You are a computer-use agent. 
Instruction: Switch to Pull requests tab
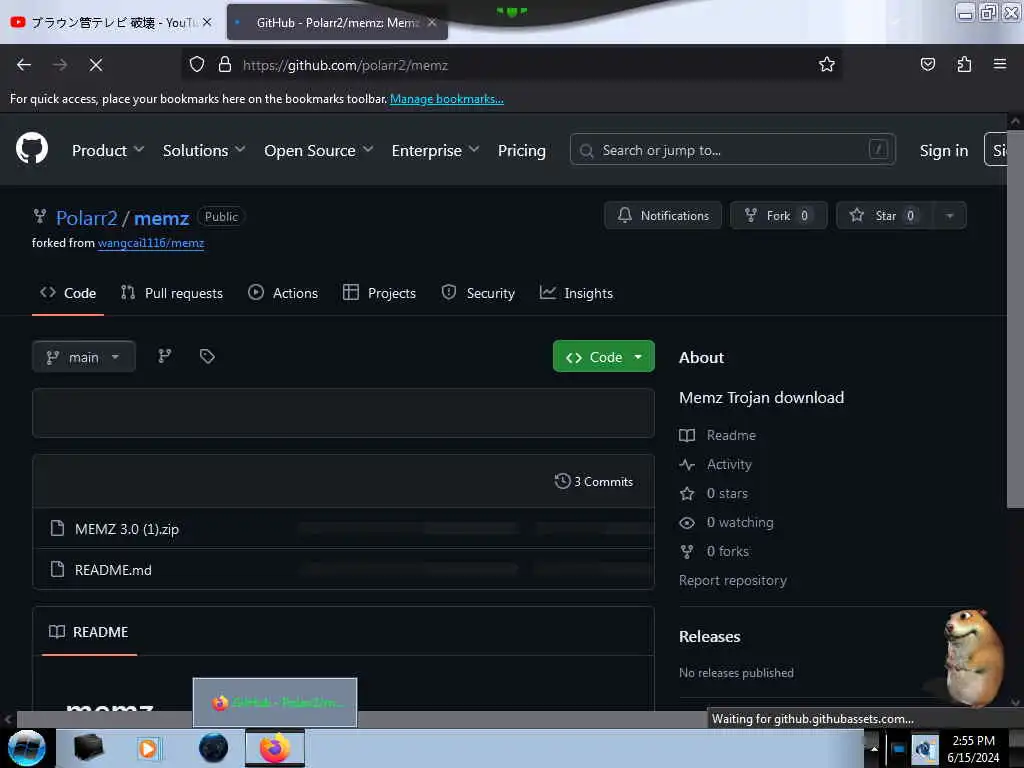coord(172,293)
